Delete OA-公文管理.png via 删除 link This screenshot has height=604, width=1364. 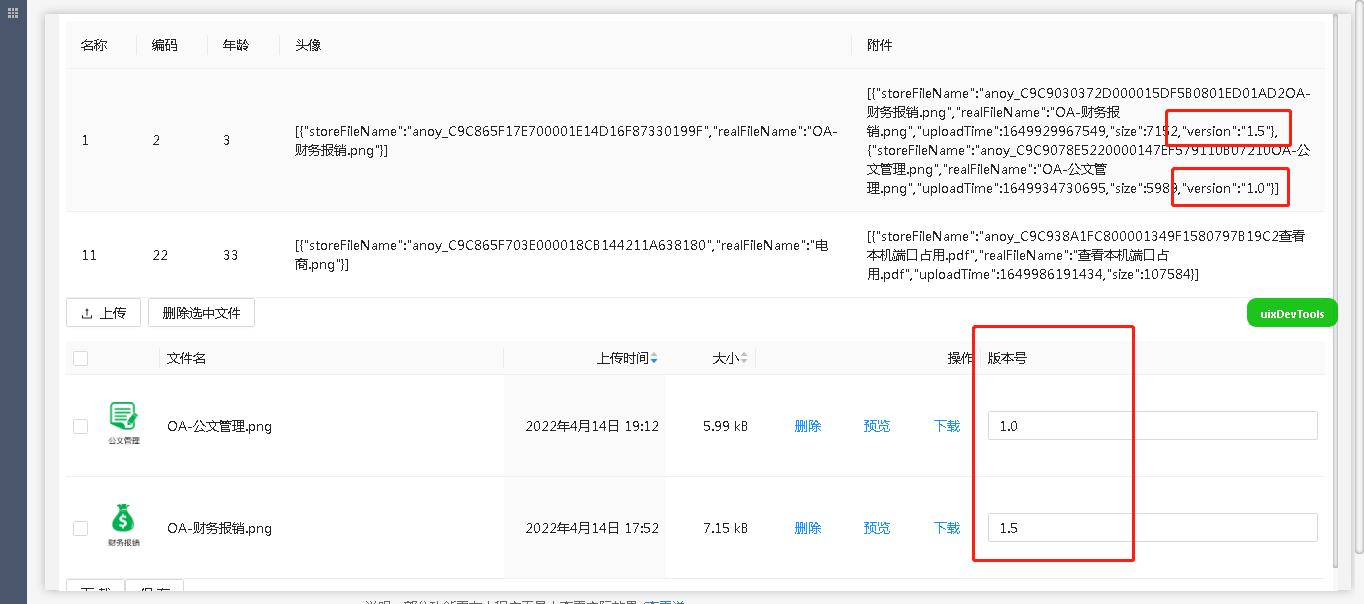(x=808, y=426)
